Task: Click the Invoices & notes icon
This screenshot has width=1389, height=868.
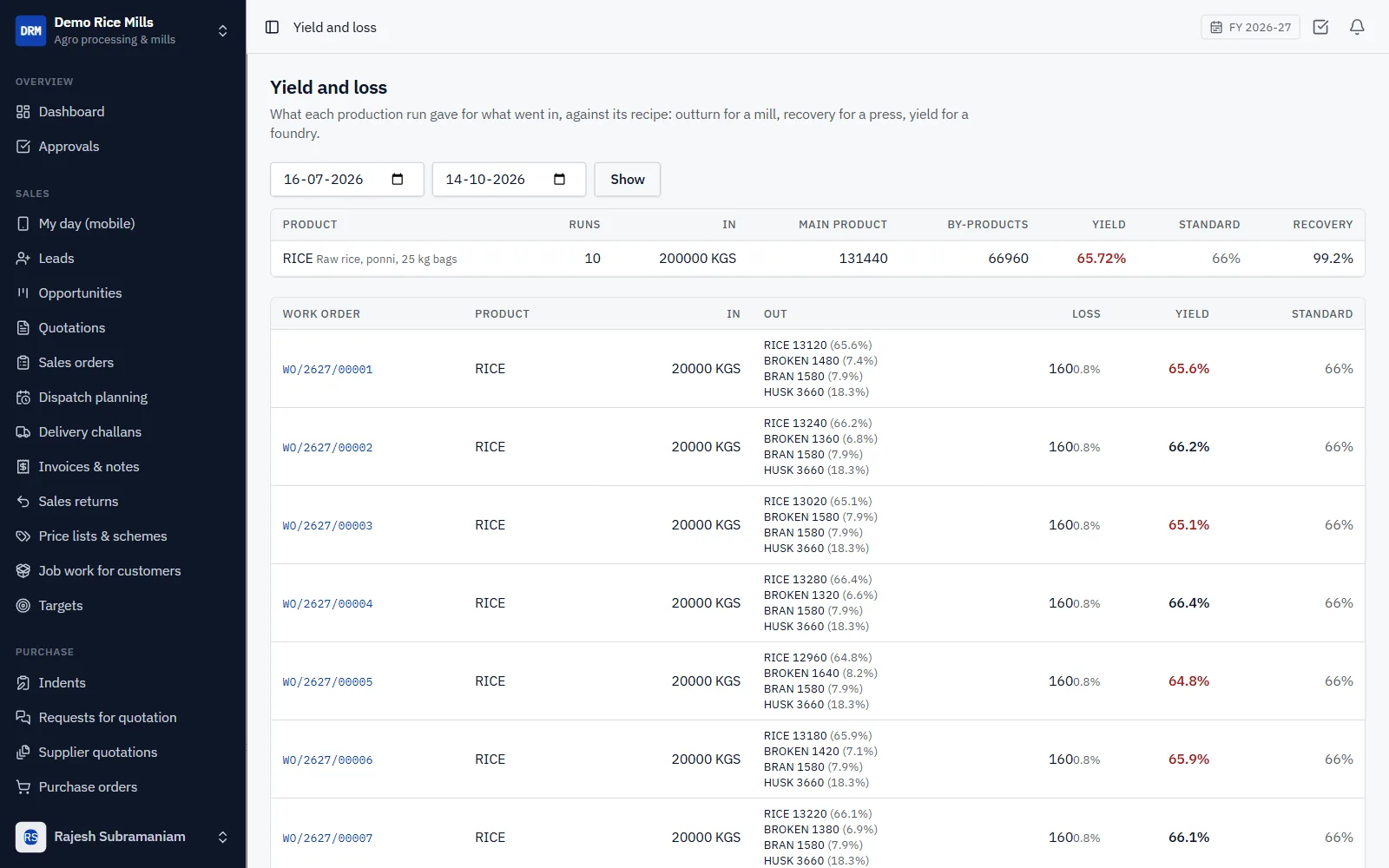Action: [23, 467]
